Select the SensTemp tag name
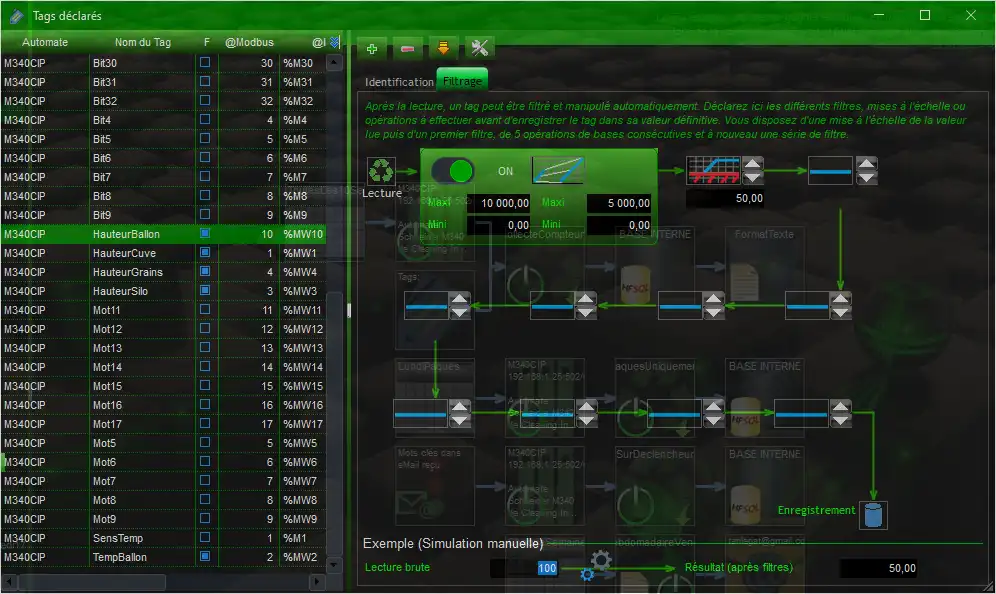 pyautogui.click(x=118, y=538)
